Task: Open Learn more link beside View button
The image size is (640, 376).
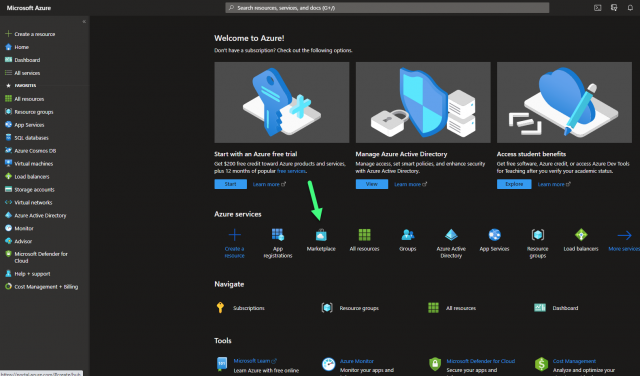Action: click(x=411, y=185)
